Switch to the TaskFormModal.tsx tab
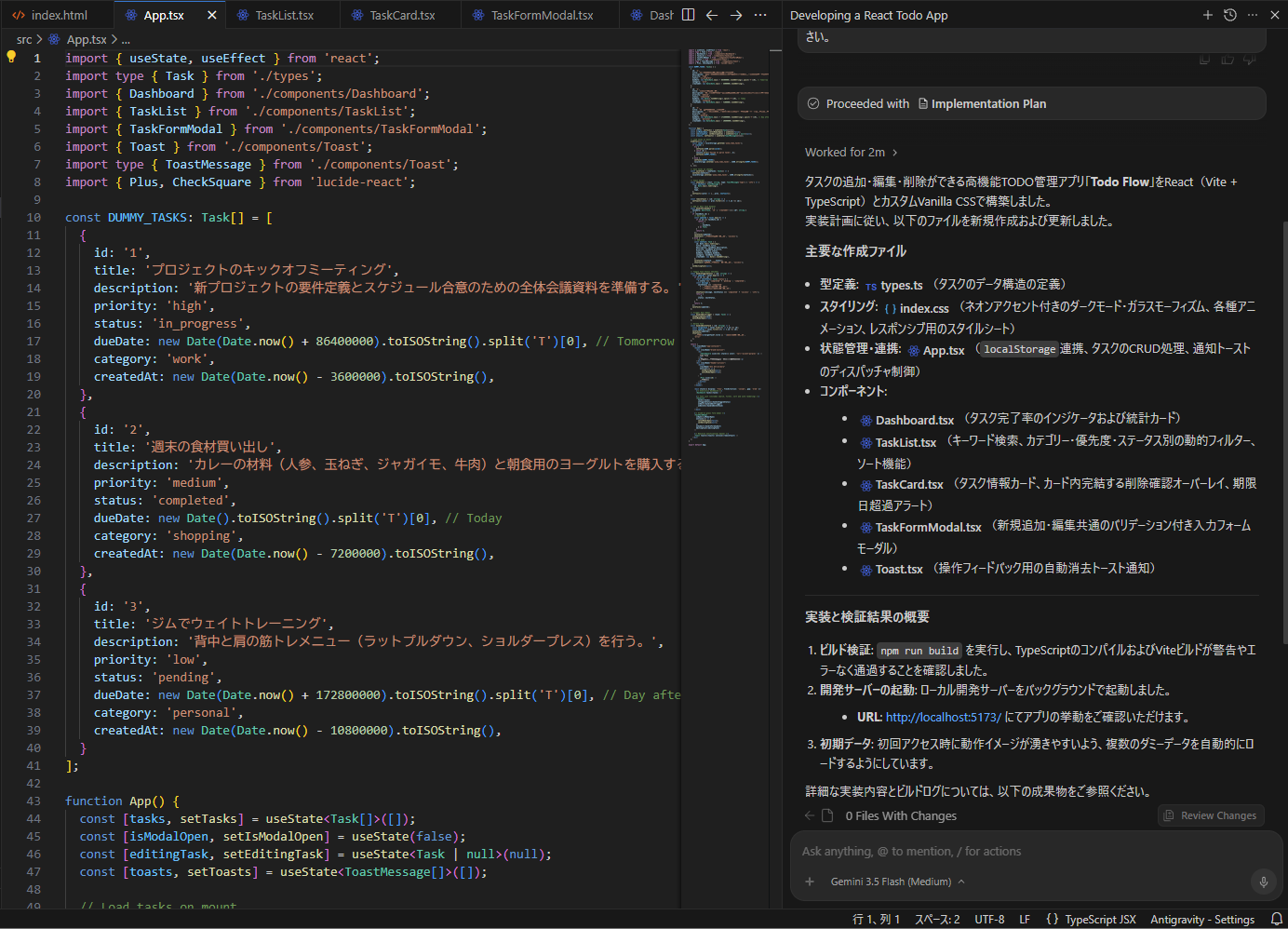 click(541, 15)
